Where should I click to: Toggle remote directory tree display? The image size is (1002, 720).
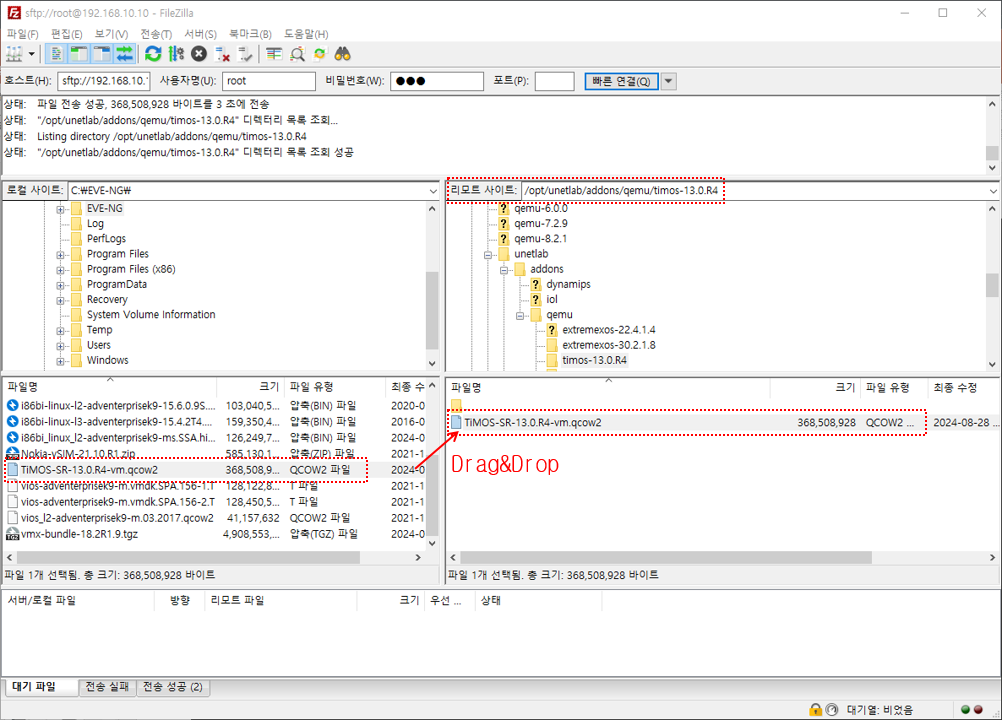click(x=102, y=54)
